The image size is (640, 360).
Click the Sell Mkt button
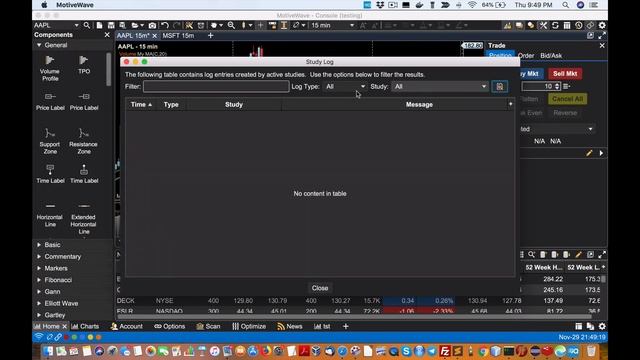click(x=565, y=73)
